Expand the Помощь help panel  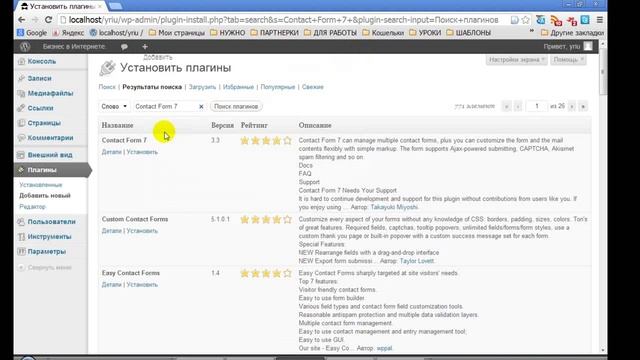coord(568,60)
